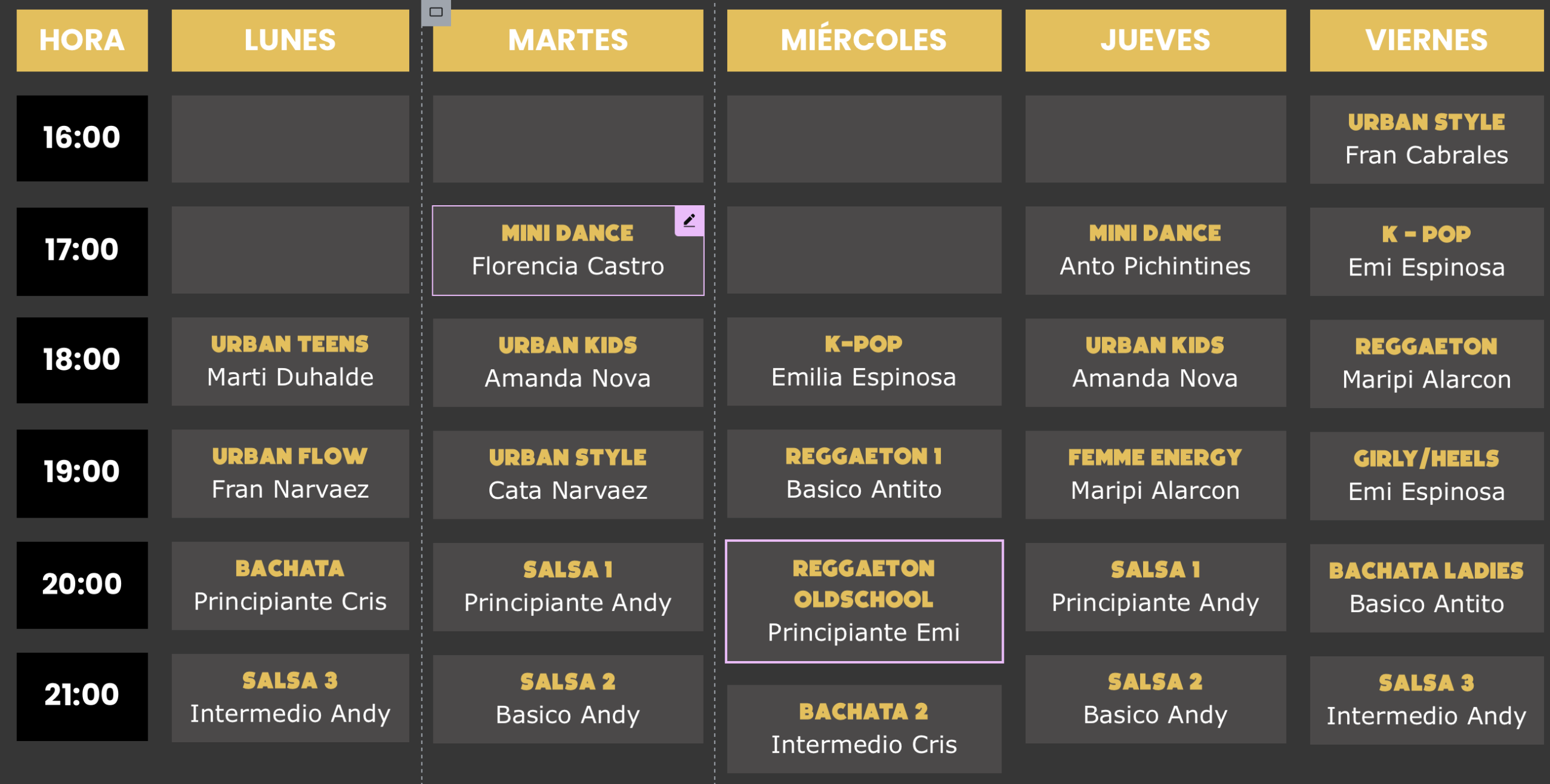Click the column handle icon above Martes
This screenshot has width=1550, height=784.
coord(436,12)
